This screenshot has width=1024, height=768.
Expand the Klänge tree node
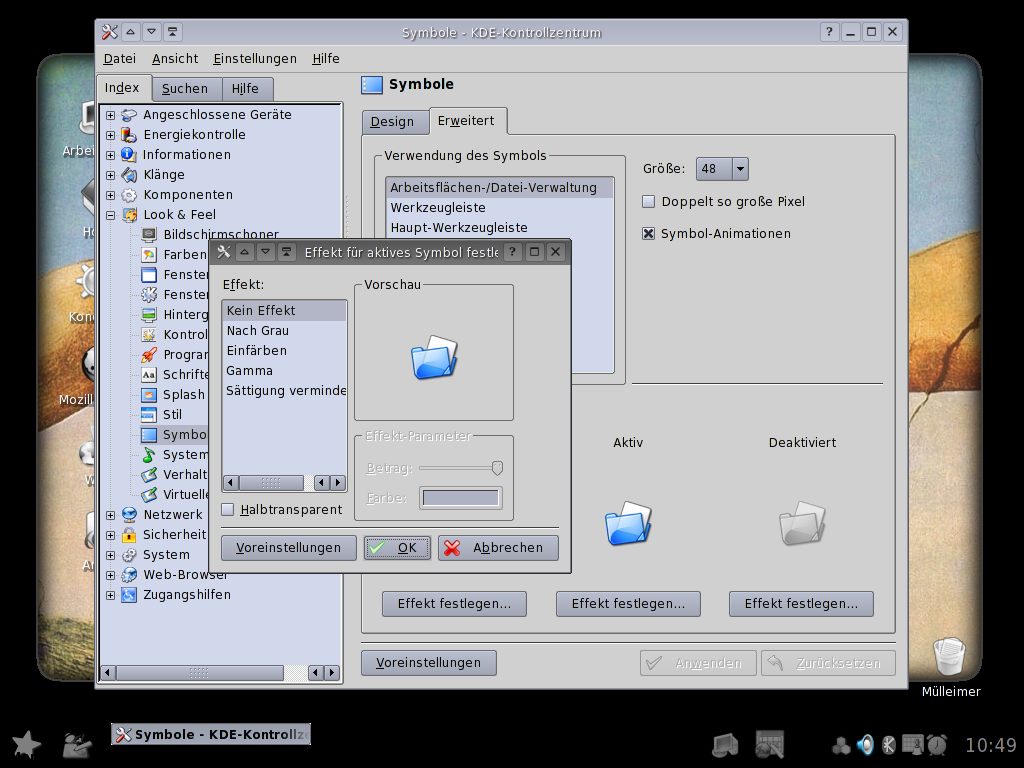click(x=110, y=175)
